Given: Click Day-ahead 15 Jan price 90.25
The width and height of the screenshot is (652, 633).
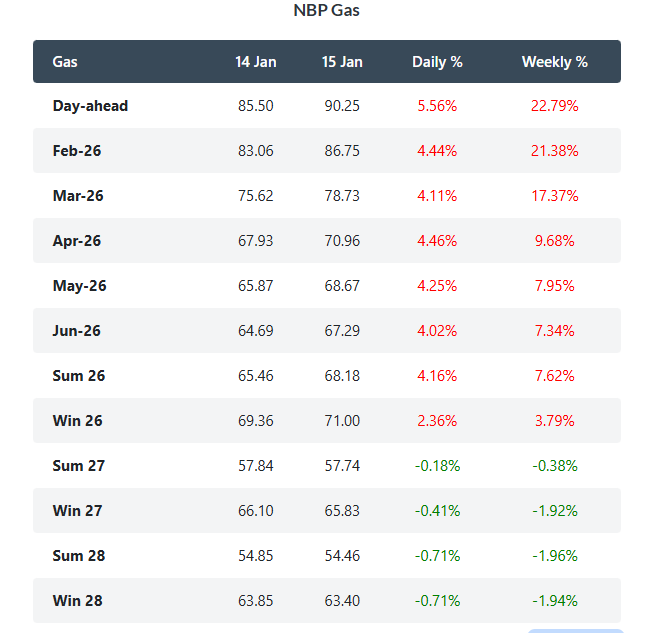Looking at the screenshot, I should pyautogui.click(x=342, y=106).
